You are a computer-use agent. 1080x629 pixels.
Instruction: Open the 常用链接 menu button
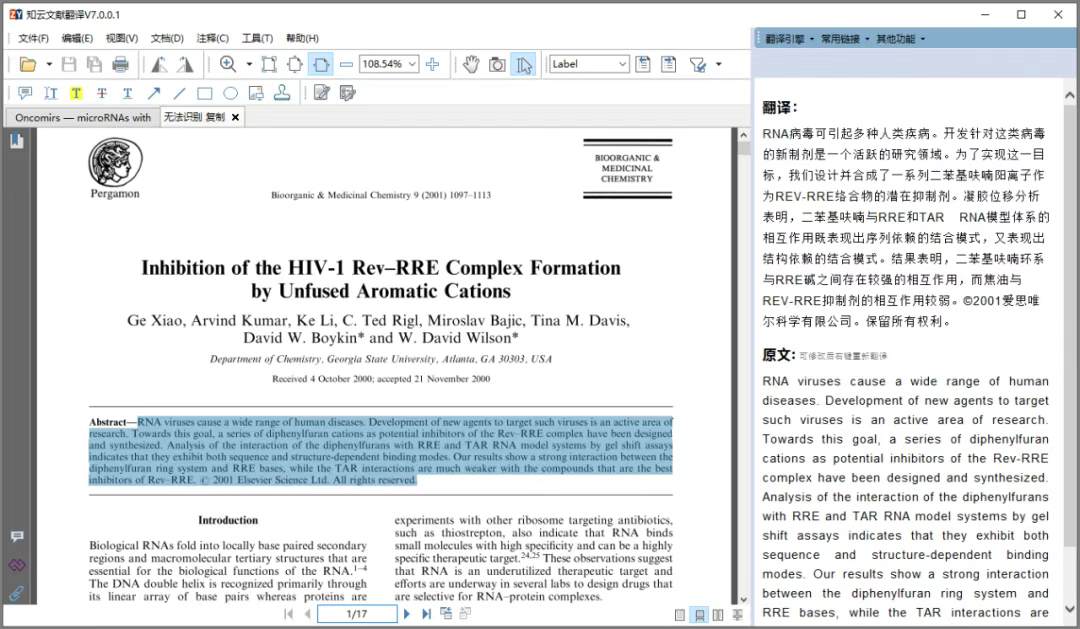pos(845,39)
